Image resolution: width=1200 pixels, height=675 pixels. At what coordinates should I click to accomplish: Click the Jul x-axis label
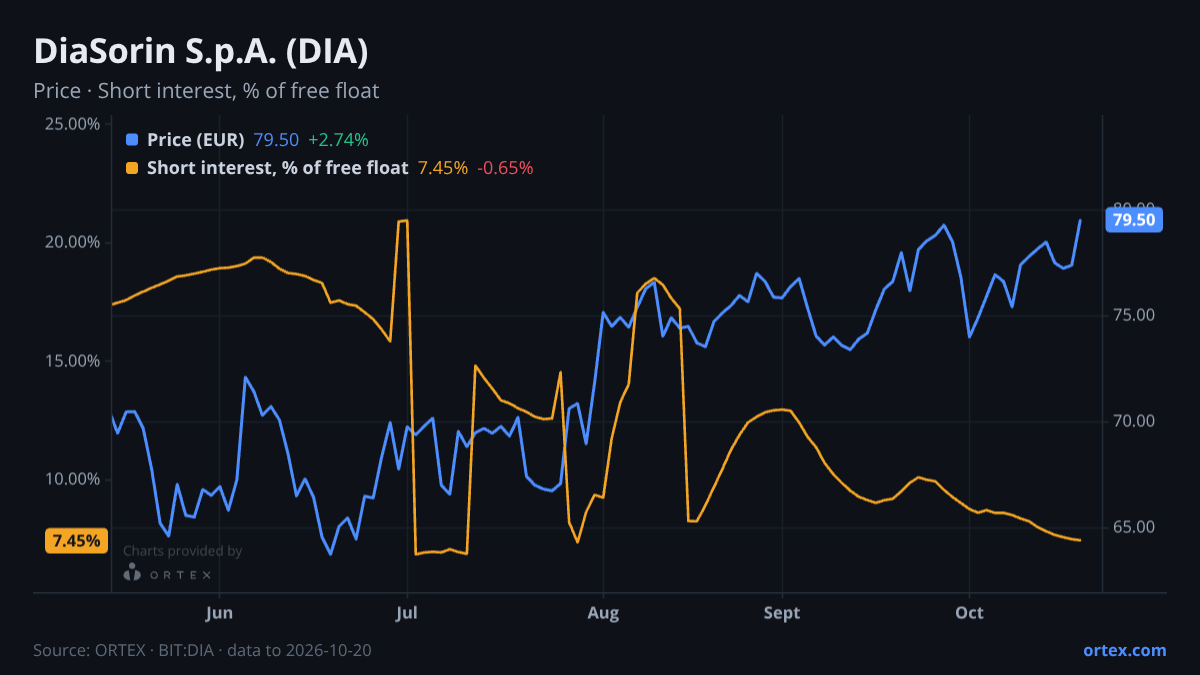[x=407, y=613]
